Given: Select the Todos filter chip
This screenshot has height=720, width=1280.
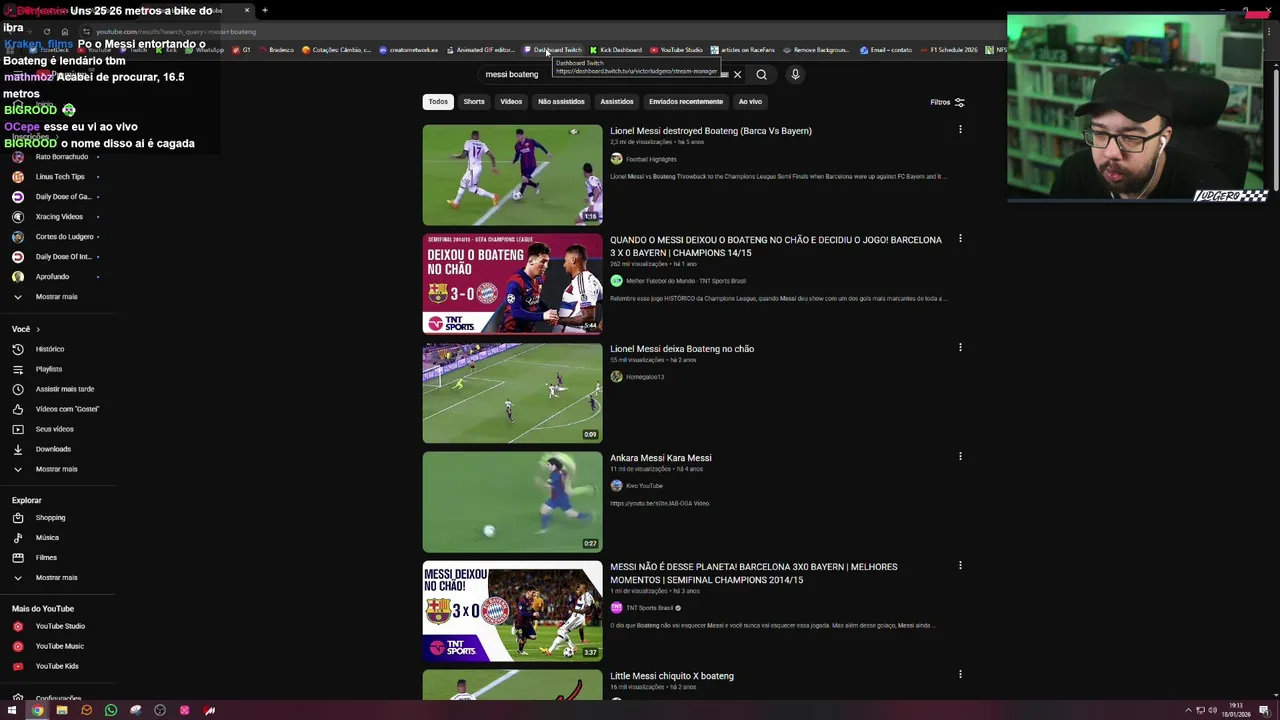Looking at the screenshot, I should (438, 101).
